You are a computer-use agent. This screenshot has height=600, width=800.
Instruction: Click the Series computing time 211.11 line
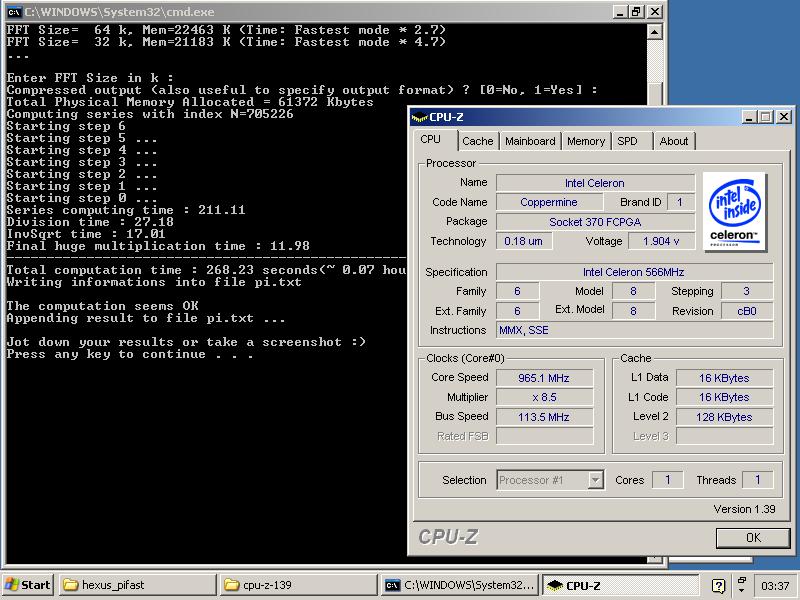(126, 210)
